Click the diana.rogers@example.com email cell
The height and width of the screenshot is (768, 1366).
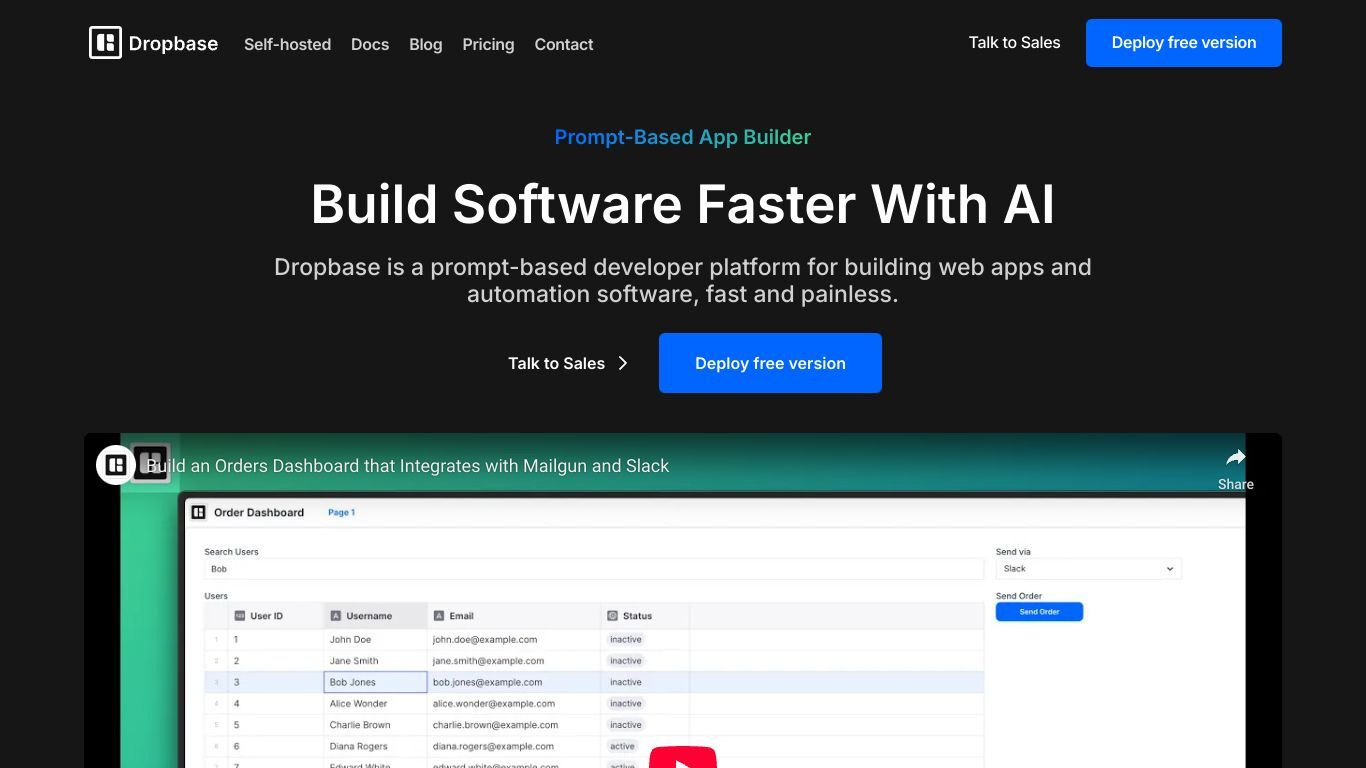click(515, 746)
